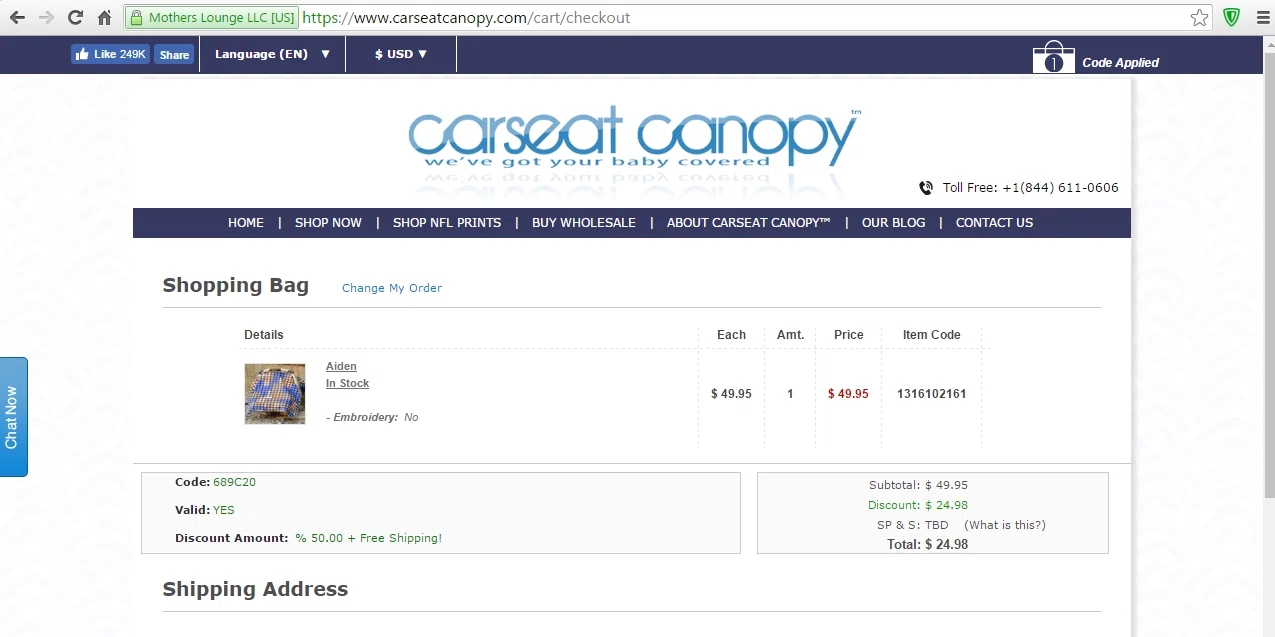Screen dimensions: 1275x637
Task: Open the Aiden product name link
Action: pos(341,366)
